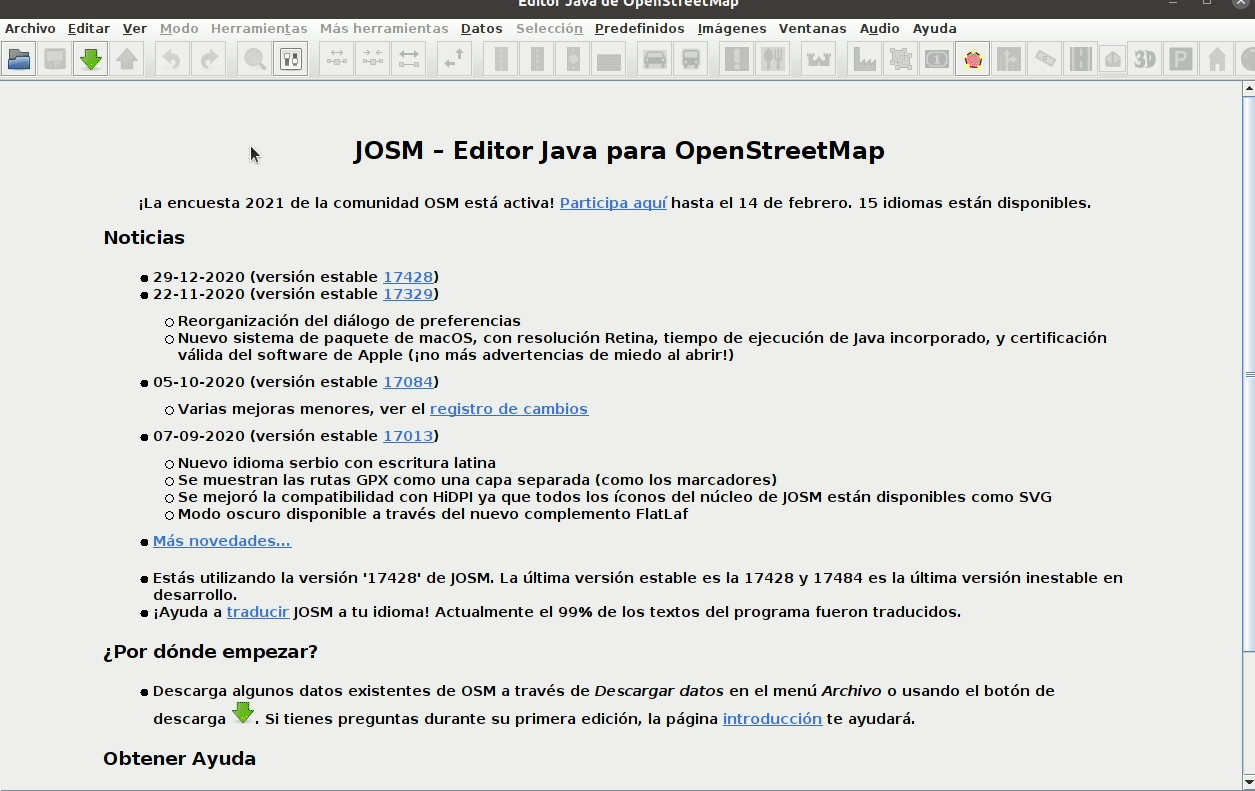This screenshot has width=1255, height=791.
Task: Click the grayed-out Selección menu
Action: (x=549, y=28)
